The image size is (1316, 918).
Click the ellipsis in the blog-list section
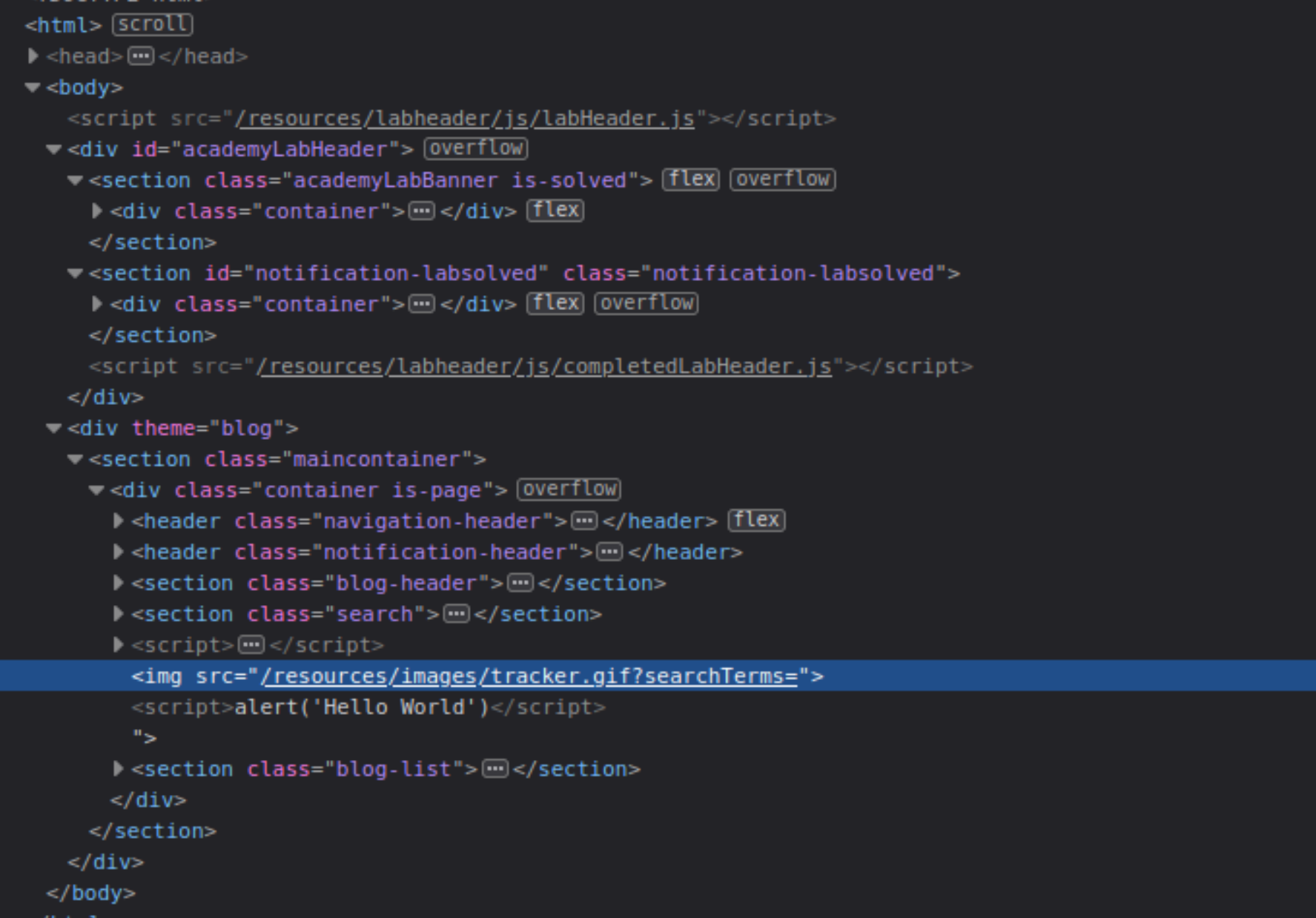tap(495, 769)
